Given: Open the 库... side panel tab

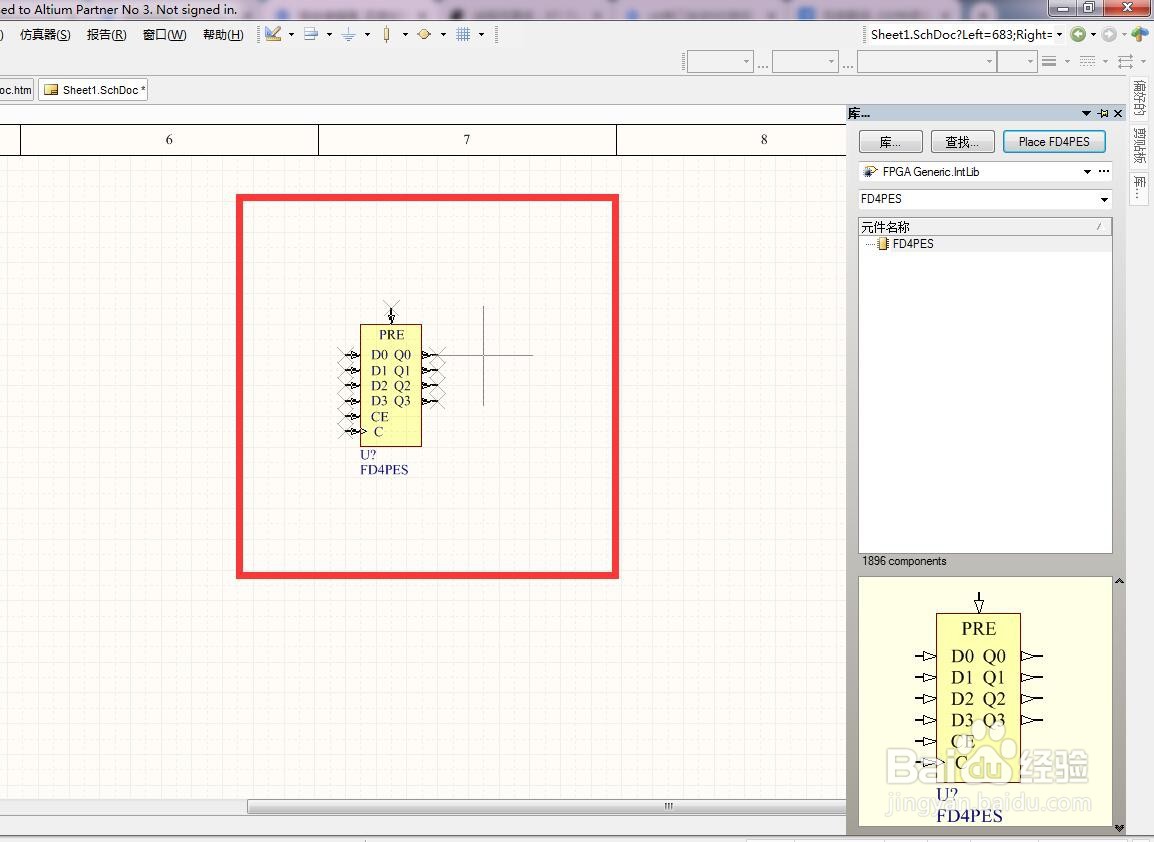Looking at the screenshot, I should coord(1139,186).
